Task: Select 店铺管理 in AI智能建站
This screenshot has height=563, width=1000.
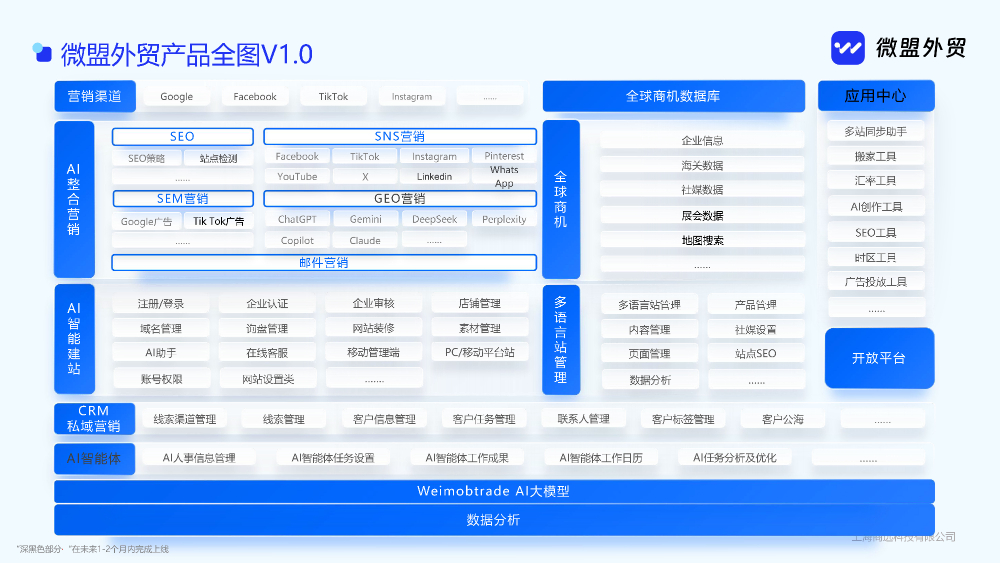Action: pyautogui.click(x=480, y=303)
